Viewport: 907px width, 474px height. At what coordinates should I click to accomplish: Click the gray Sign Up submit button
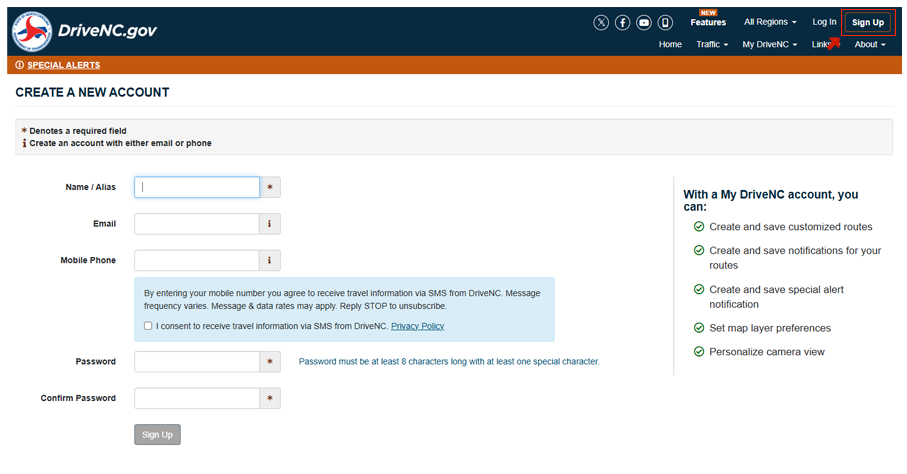(157, 435)
